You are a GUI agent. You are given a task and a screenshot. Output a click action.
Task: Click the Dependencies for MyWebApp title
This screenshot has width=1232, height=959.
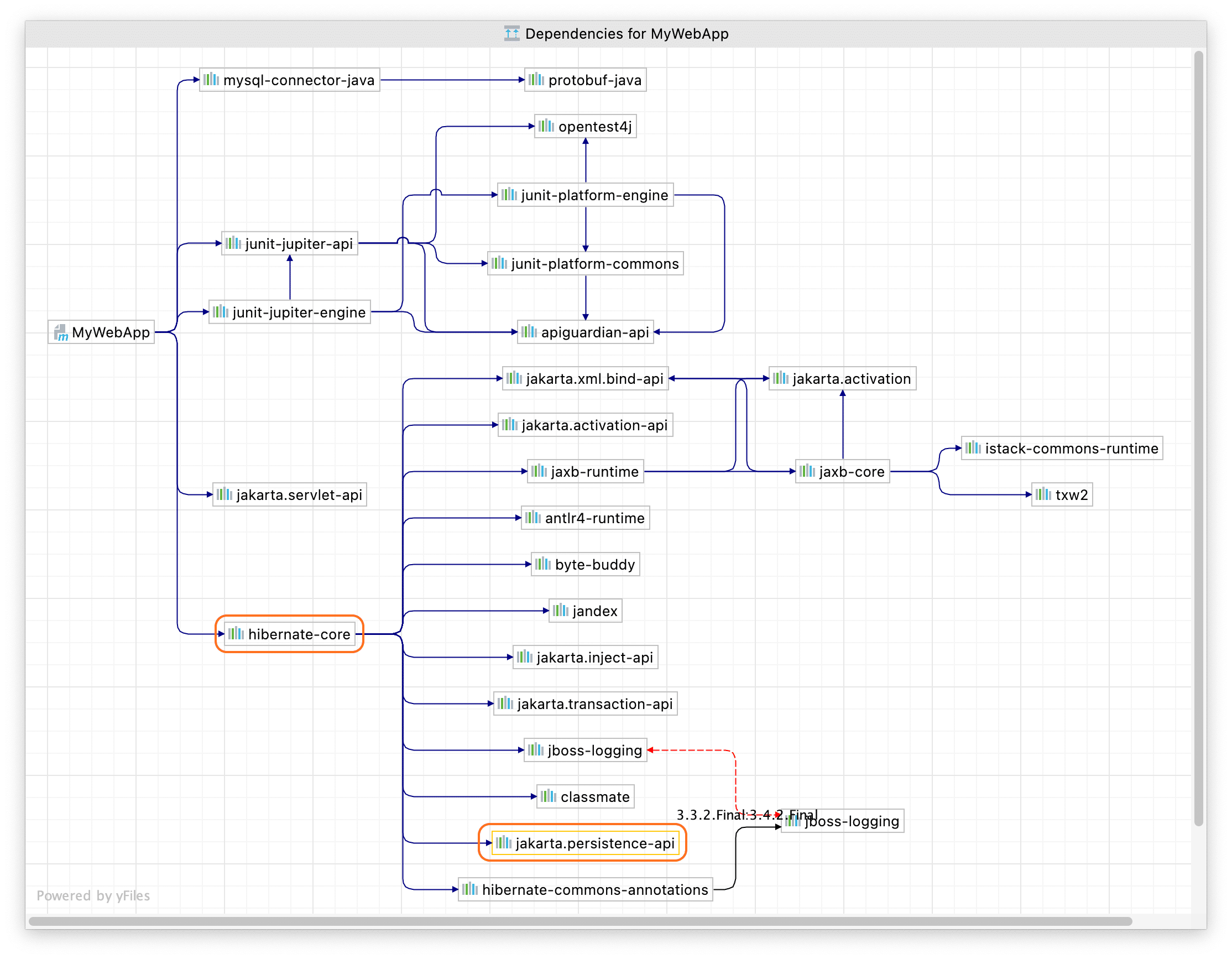(x=627, y=34)
